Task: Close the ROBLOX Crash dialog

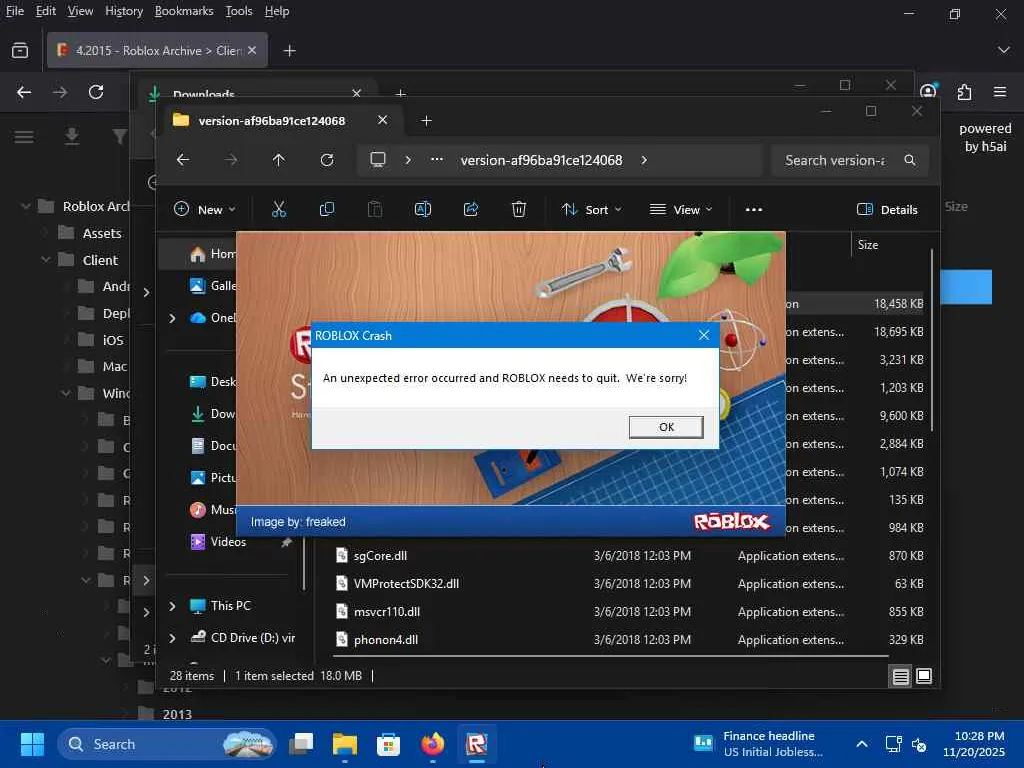Action: (703, 336)
